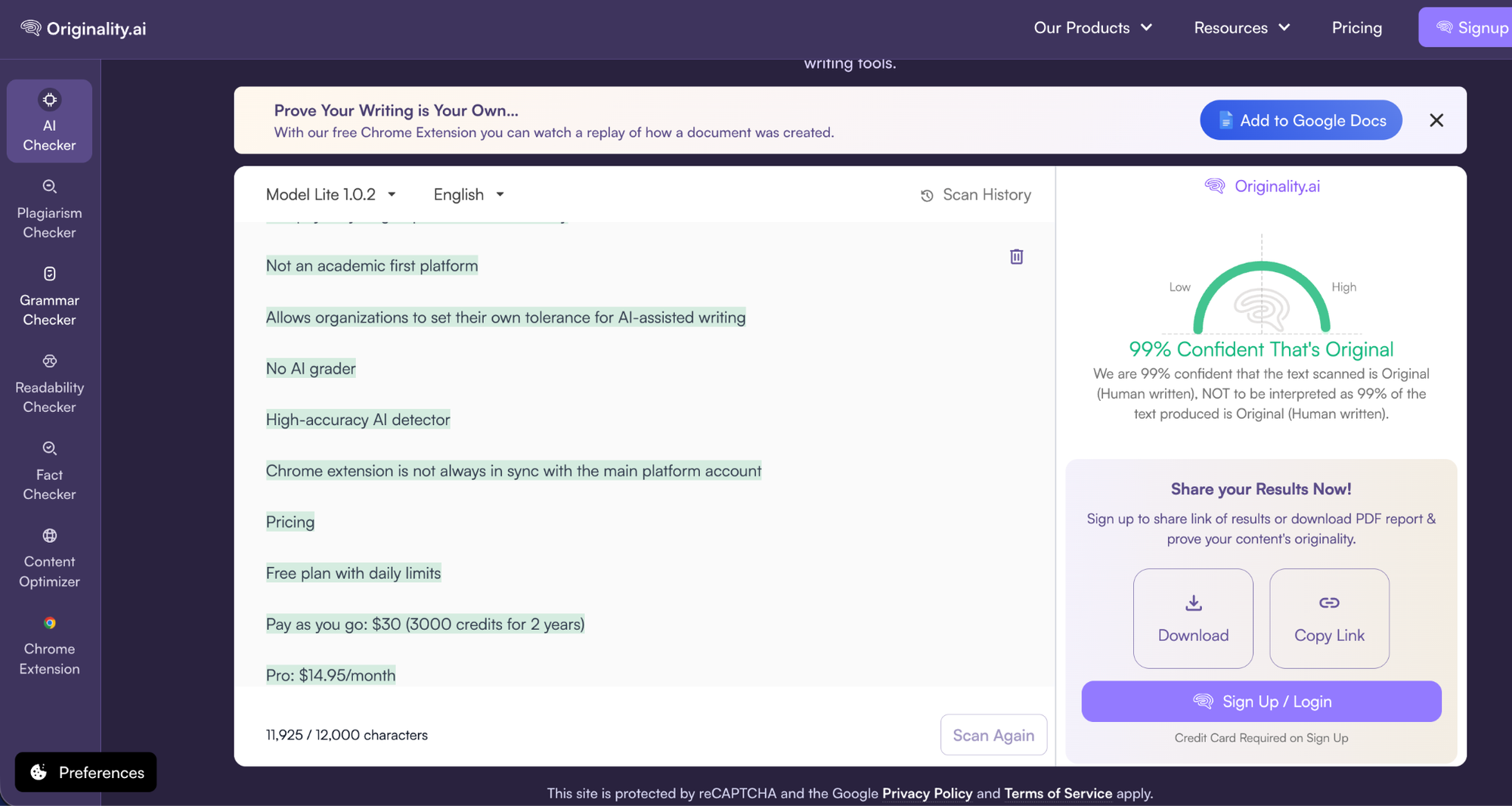Open the Content Optimizer tool
The width and height of the screenshot is (1512, 806).
[49, 559]
